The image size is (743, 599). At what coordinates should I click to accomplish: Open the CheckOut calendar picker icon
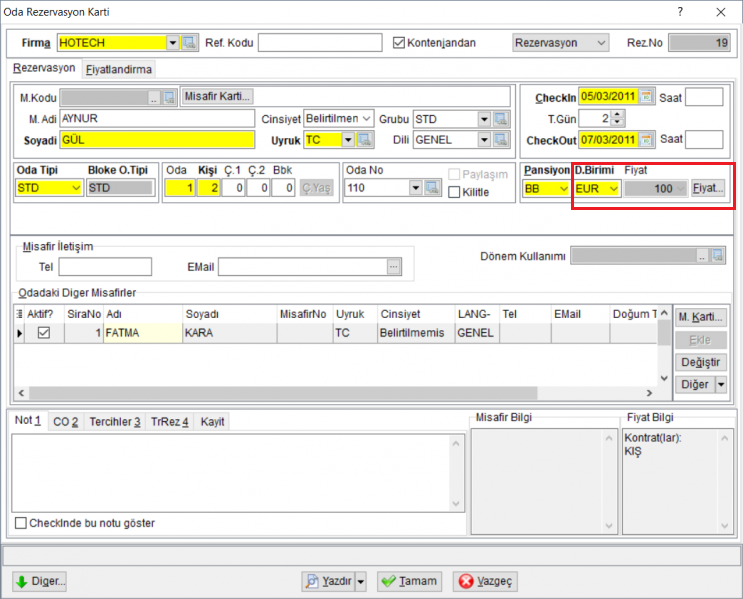(x=646, y=140)
